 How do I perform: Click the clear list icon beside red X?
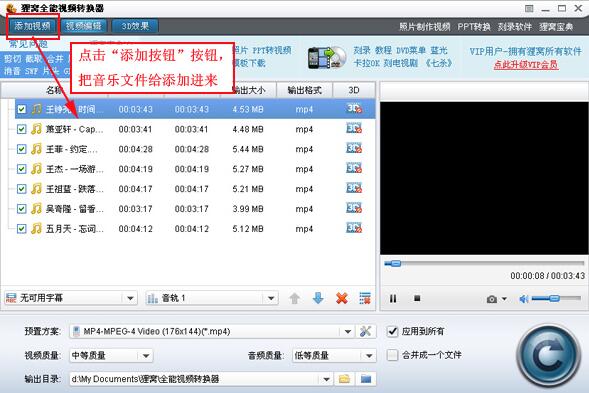click(x=365, y=299)
